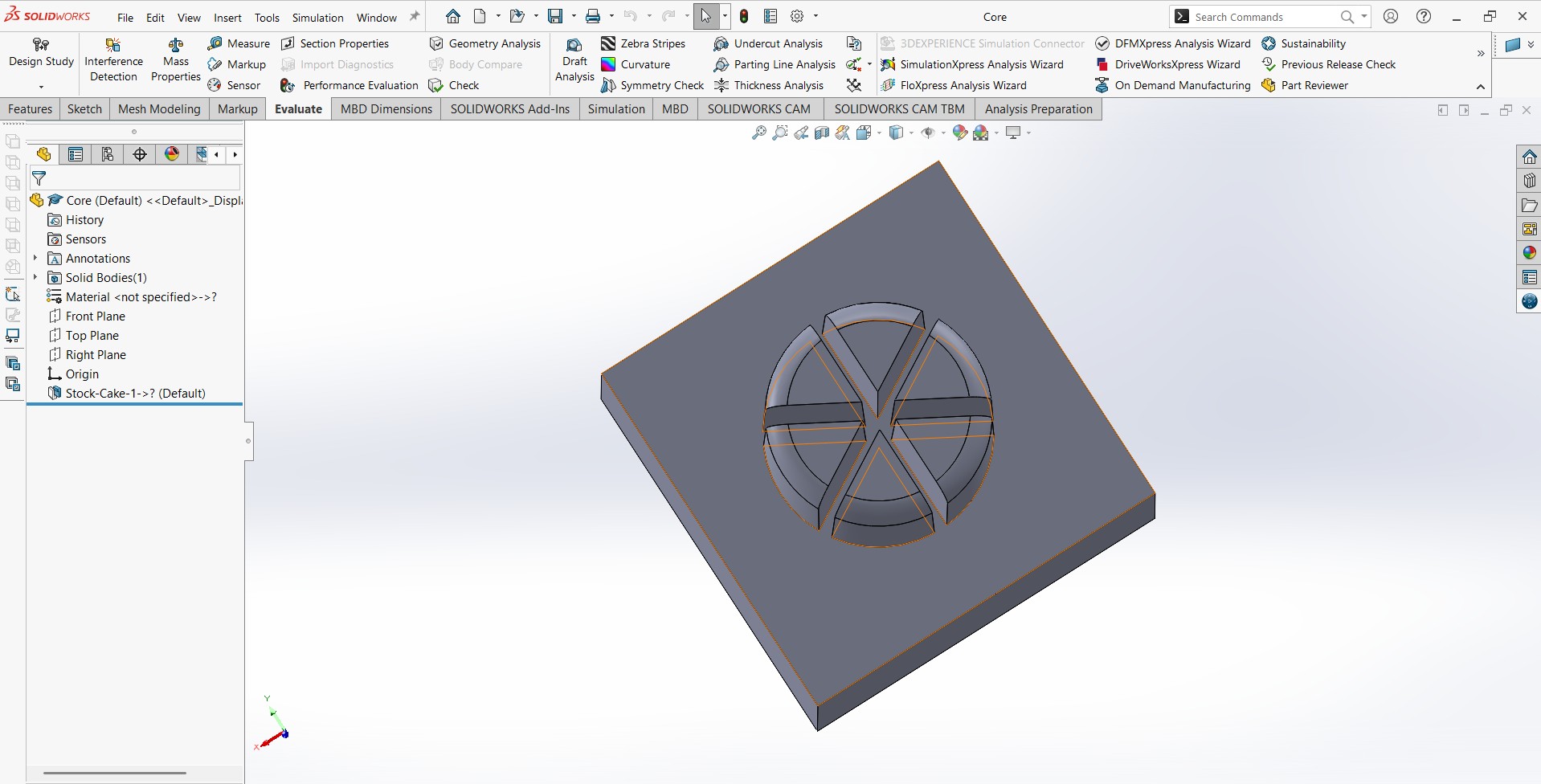Open Part Reviewer
This screenshot has width=1541, height=784.
[1305, 85]
